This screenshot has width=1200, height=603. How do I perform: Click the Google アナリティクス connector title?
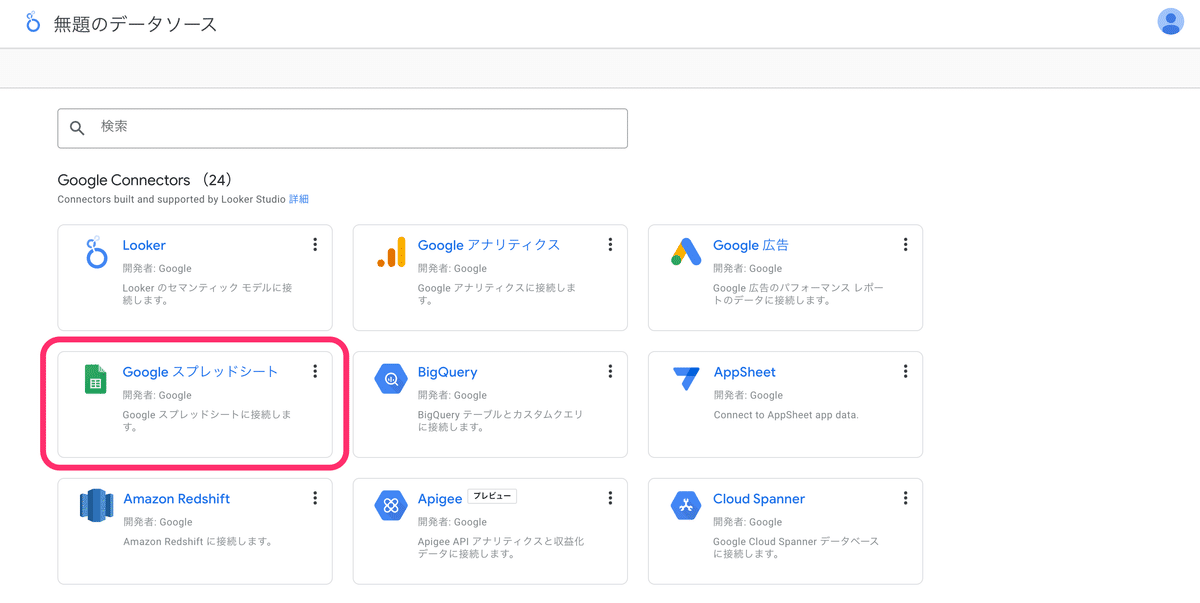(x=489, y=245)
